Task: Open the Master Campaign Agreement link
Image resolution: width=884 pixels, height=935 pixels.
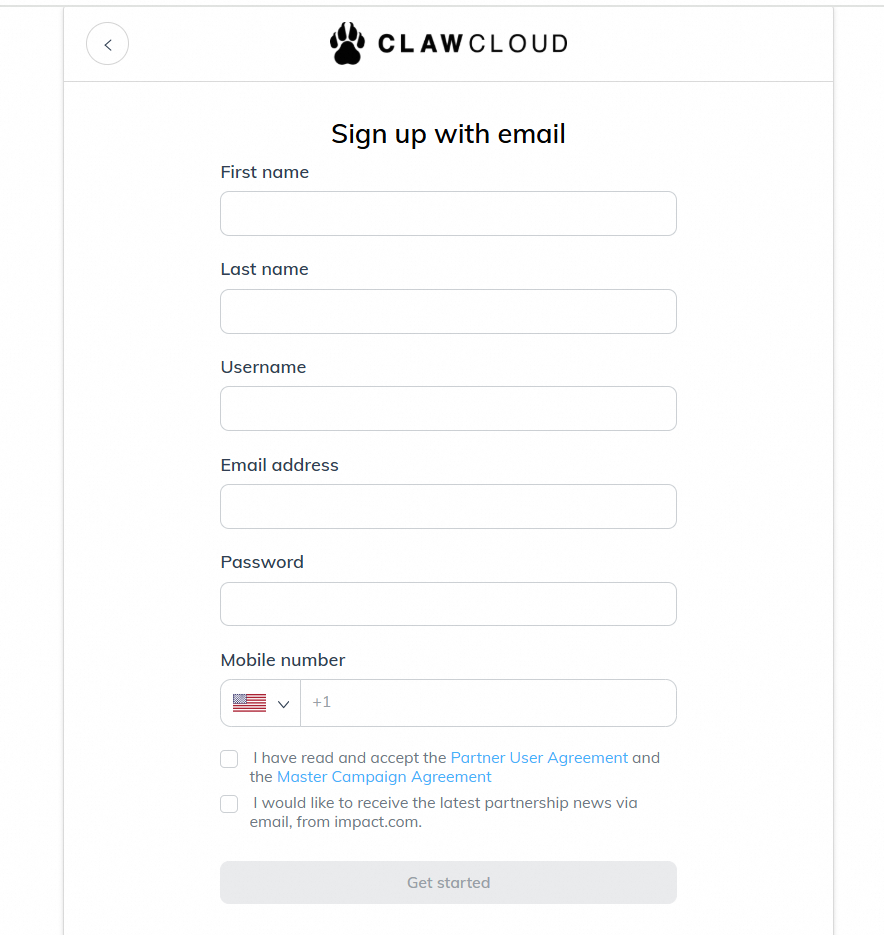Action: click(384, 777)
